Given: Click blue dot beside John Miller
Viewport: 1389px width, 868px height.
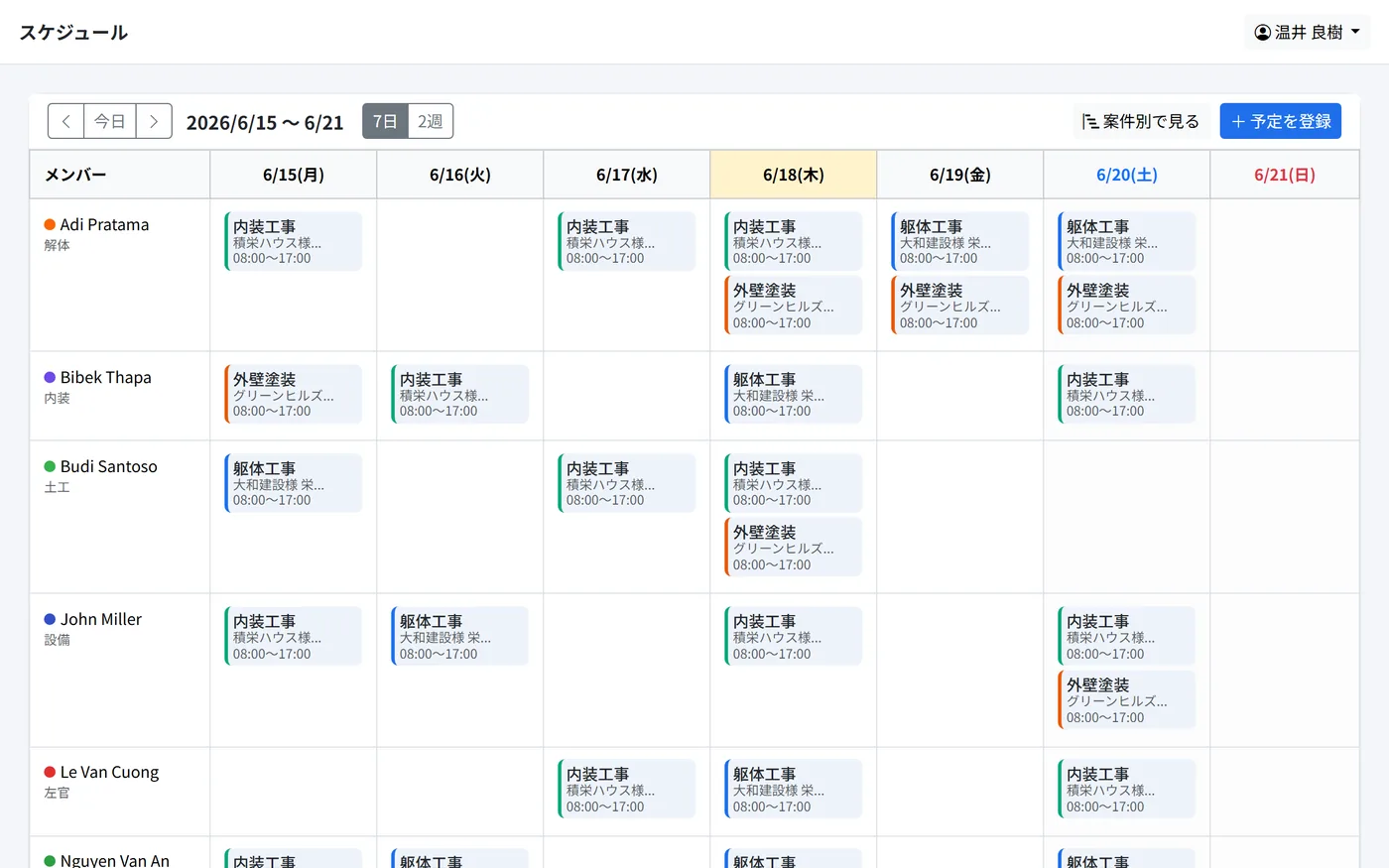Looking at the screenshot, I should point(50,619).
